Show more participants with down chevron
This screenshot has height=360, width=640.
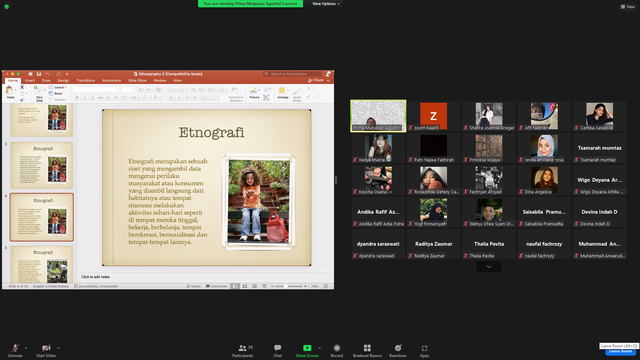(489, 267)
